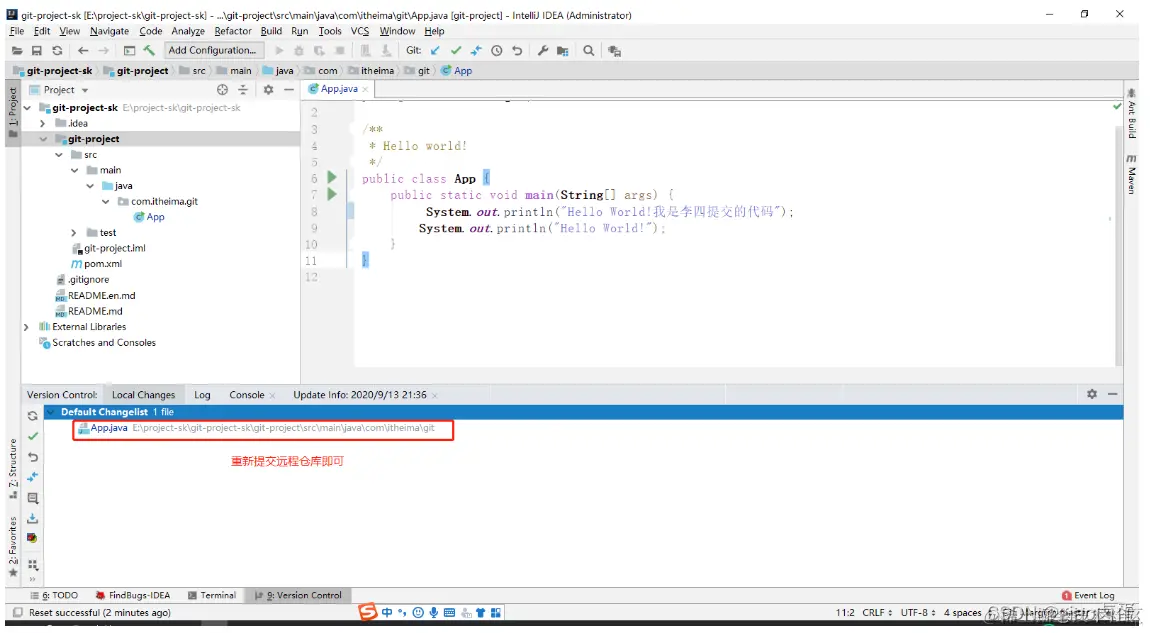
Task: Select .gitignore file in project tree
Action: pos(82,279)
